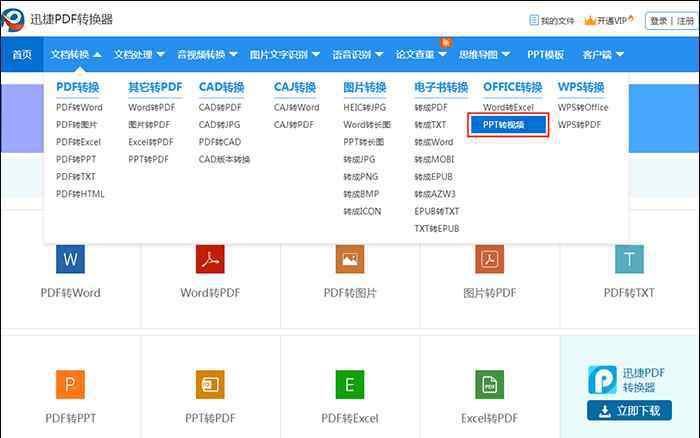The width and height of the screenshot is (700, 438).
Task: Click the 立即下载 download button
Action: tap(628, 410)
